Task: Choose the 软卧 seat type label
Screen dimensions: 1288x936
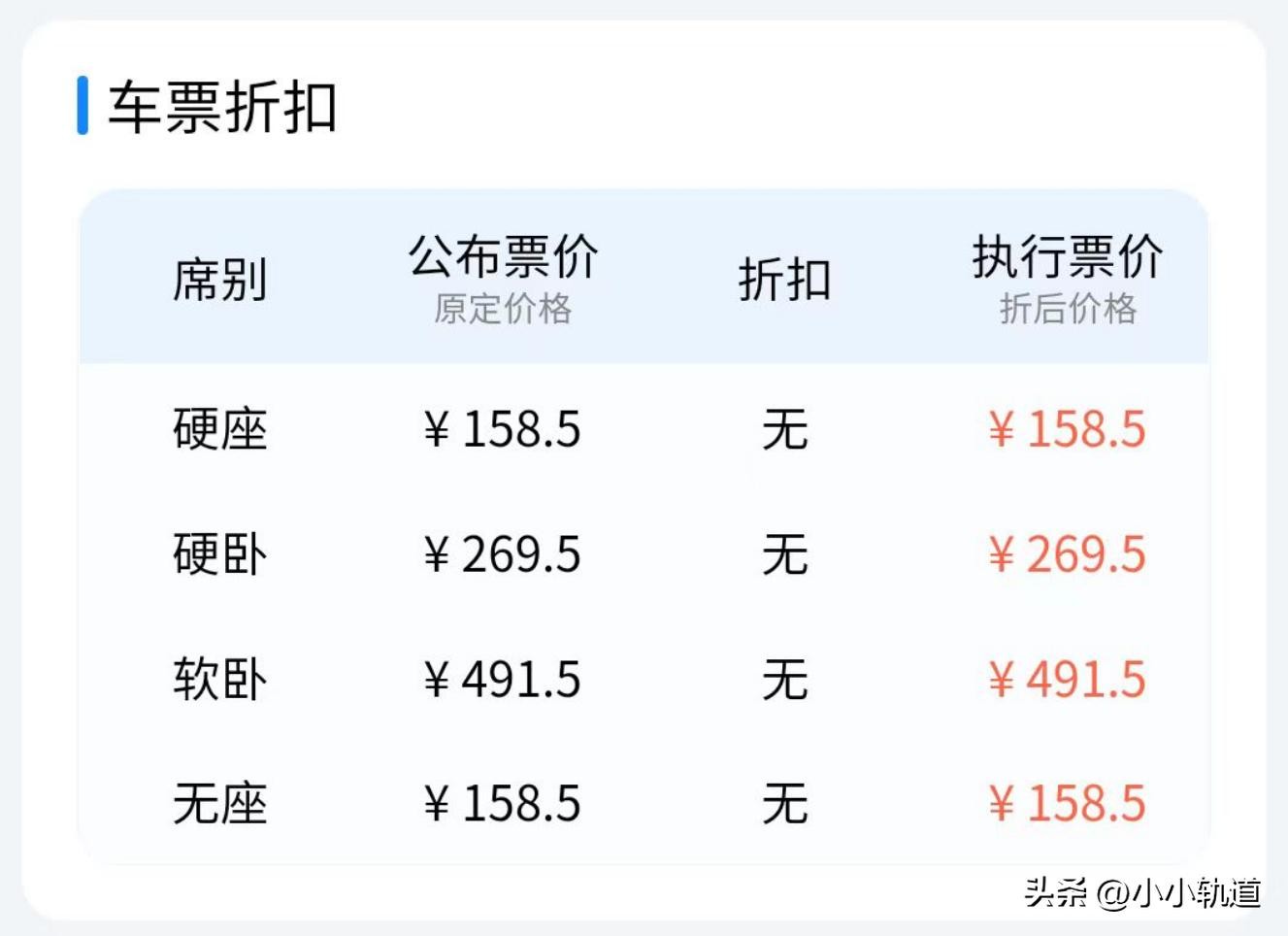Action: tap(219, 679)
